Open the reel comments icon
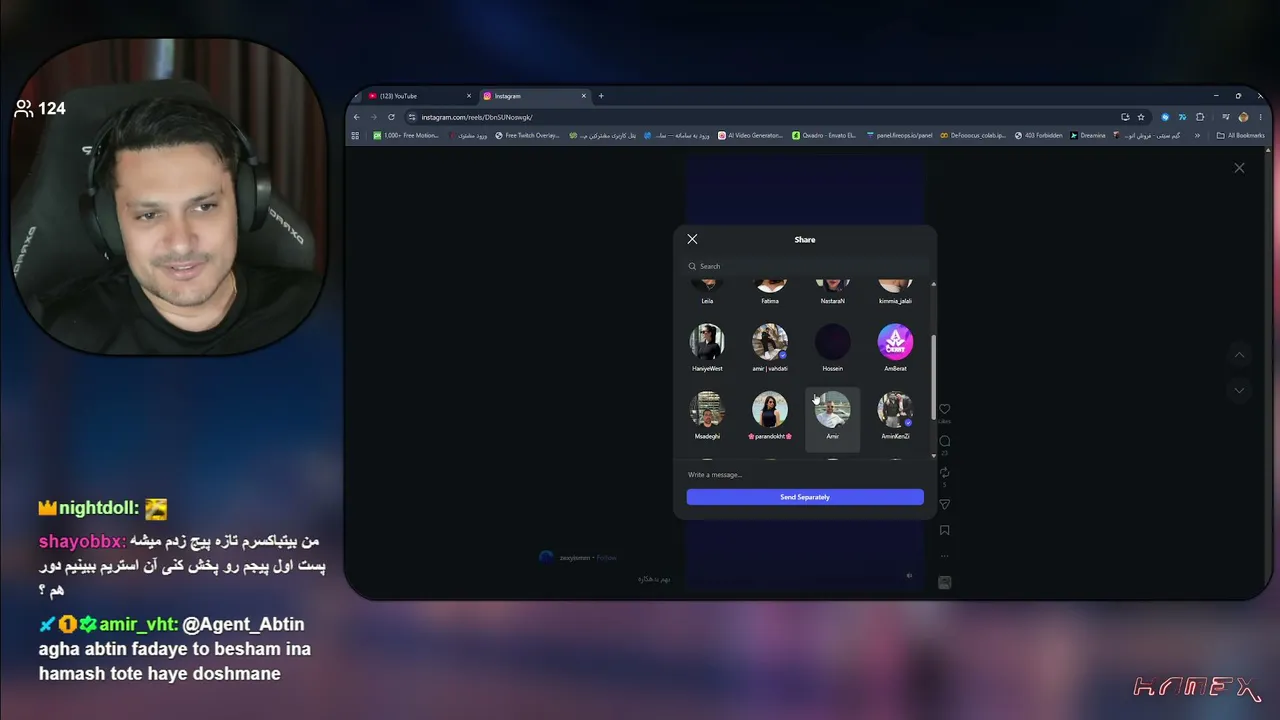The width and height of the screenshot is (1280, 720). 944,441
